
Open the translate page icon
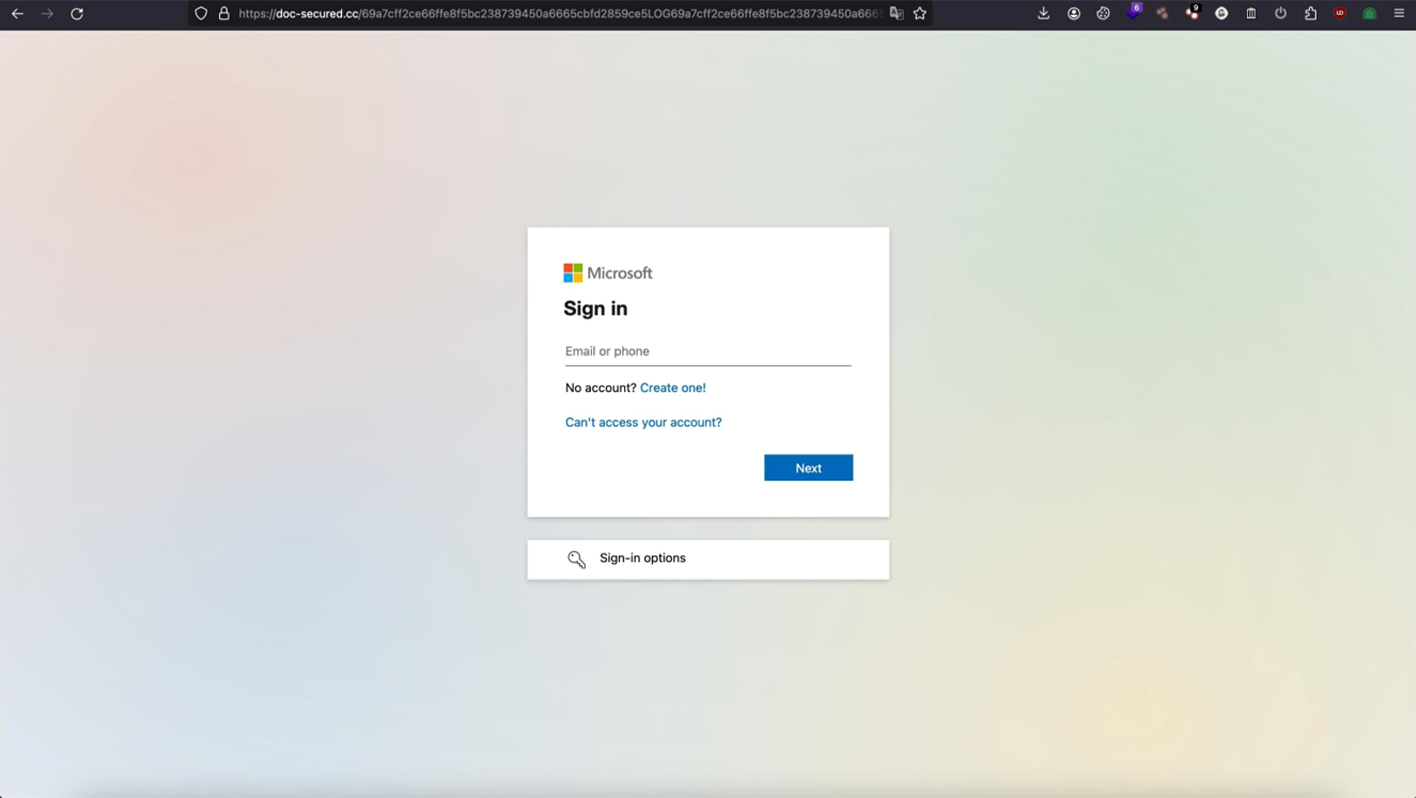coord(896,14)
